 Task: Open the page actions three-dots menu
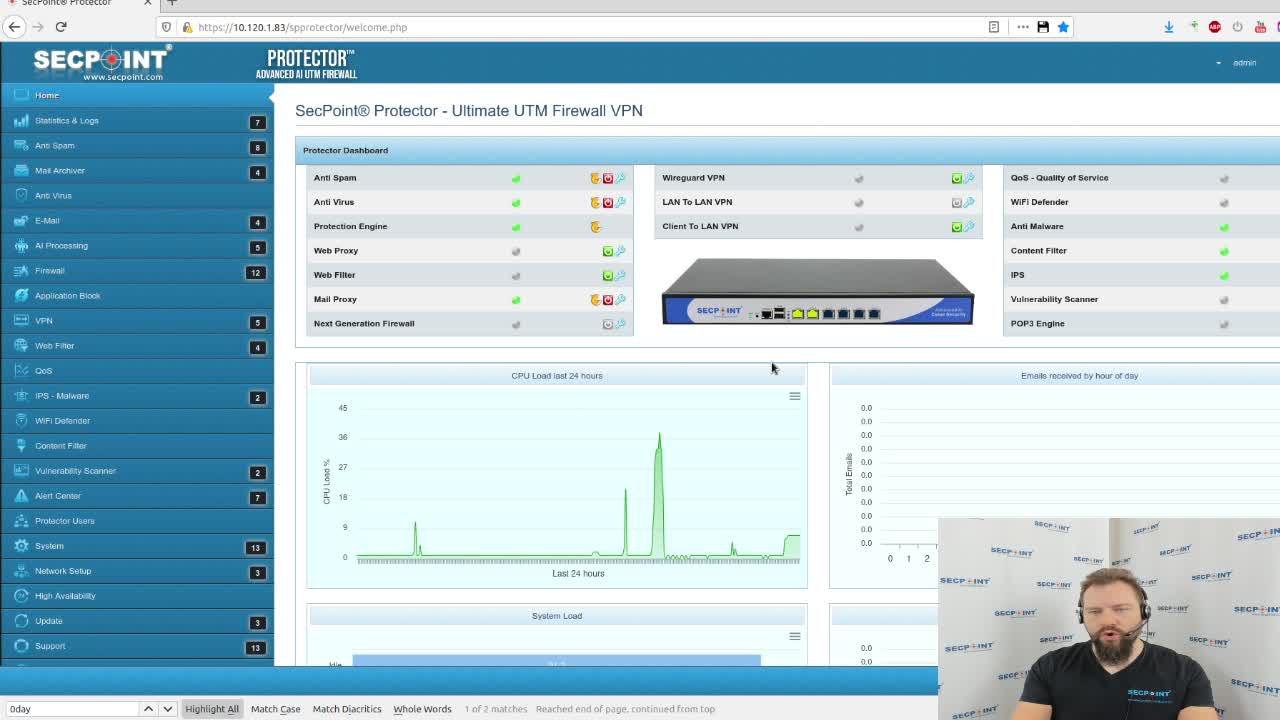(x=1022, y=27)
